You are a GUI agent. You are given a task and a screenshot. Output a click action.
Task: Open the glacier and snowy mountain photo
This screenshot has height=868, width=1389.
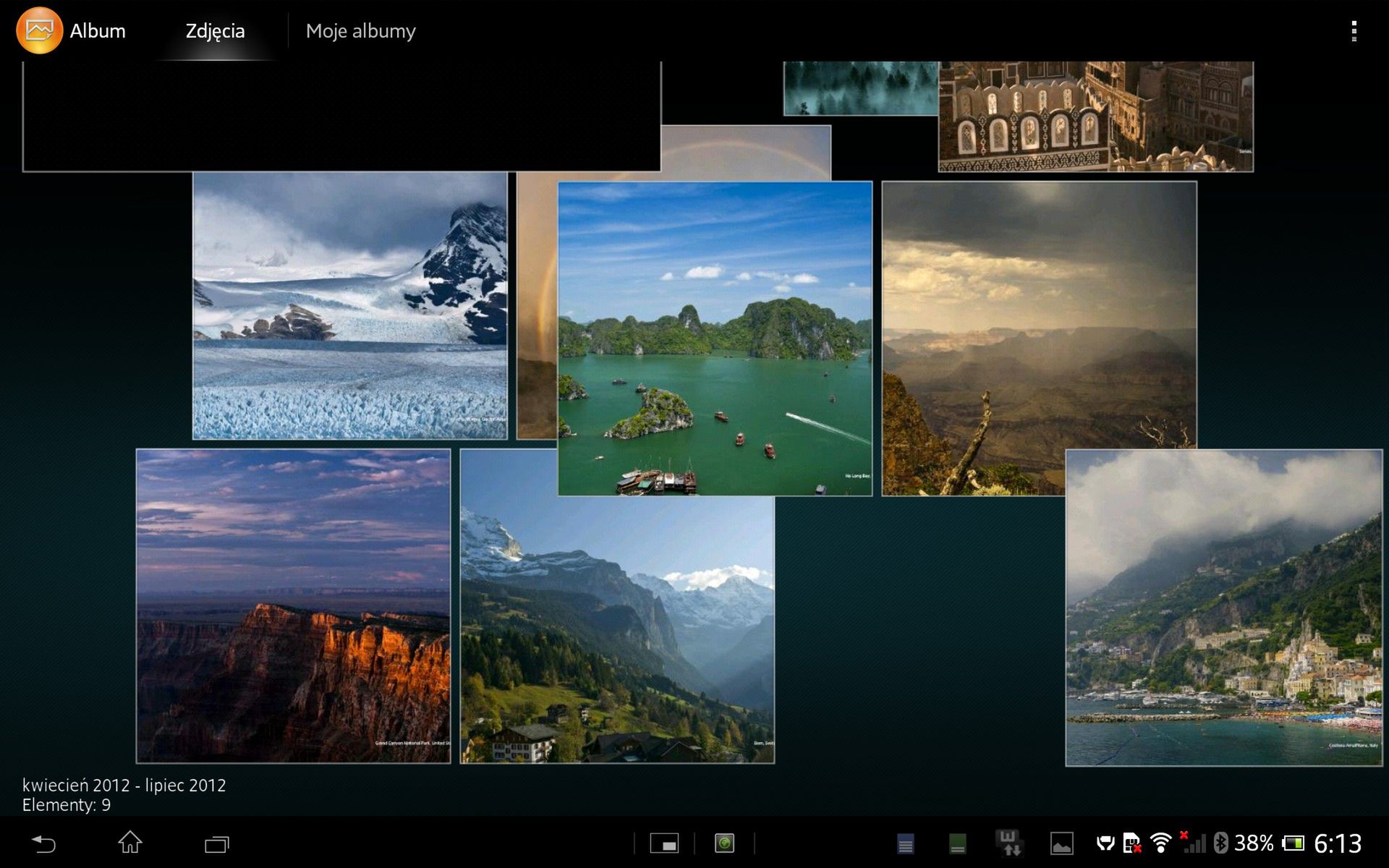pyautogui.click(x=349, y=305)
